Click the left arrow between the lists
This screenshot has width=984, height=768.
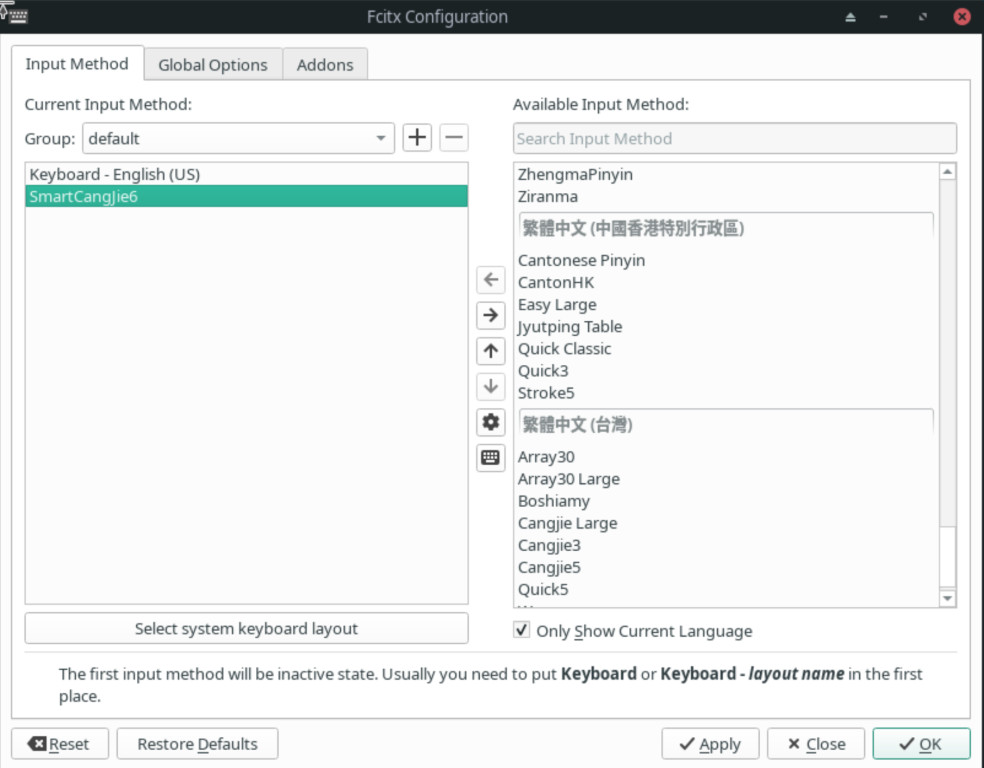coord(490,279)
